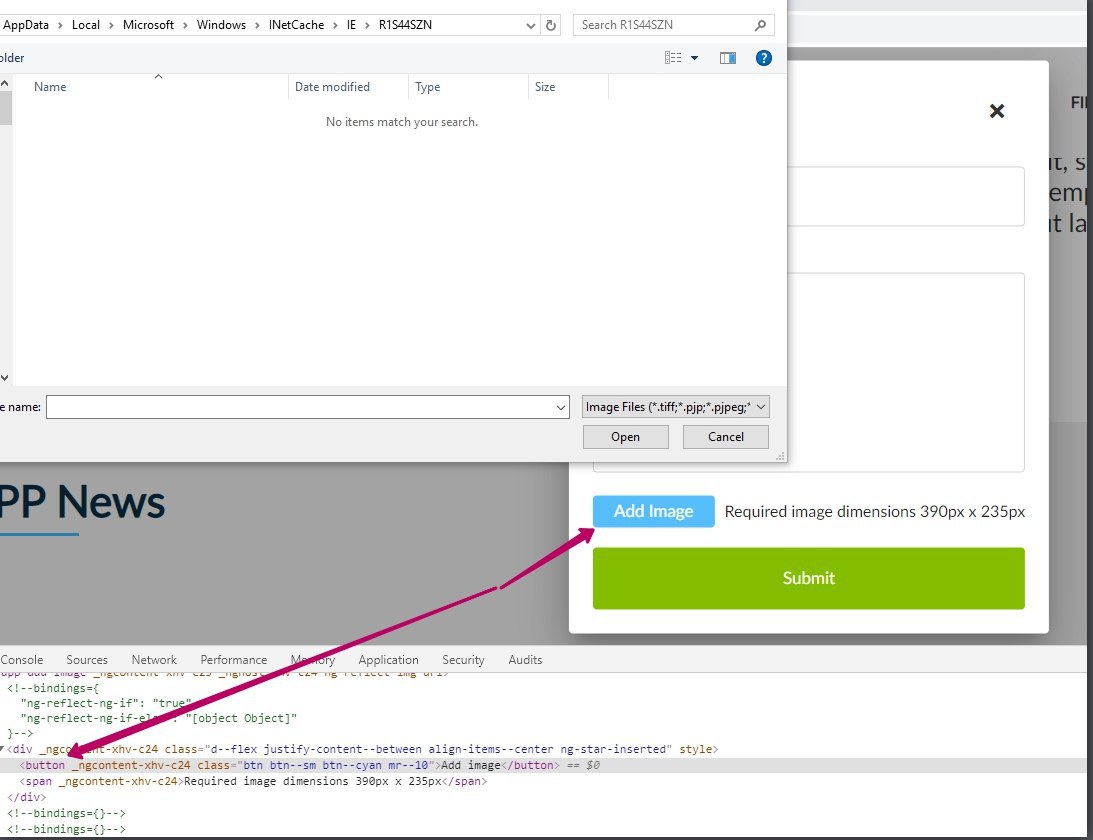Image resolution: width=1093 pixels, height=840 pixels.
Task: Click the change view icon
Action: pos(673,58)
